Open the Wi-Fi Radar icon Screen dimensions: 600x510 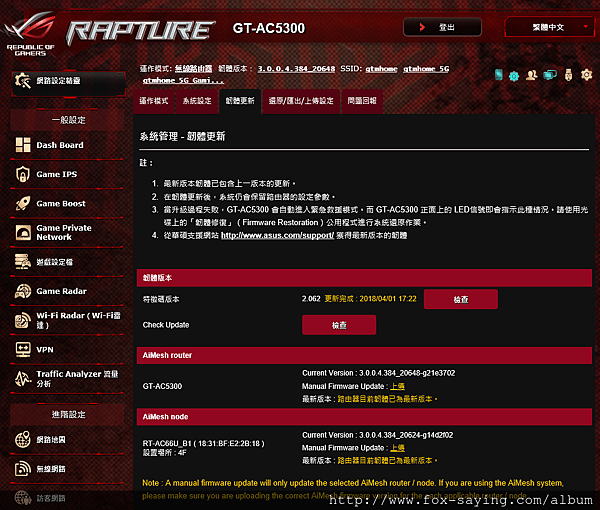click(x=23, y=320)
